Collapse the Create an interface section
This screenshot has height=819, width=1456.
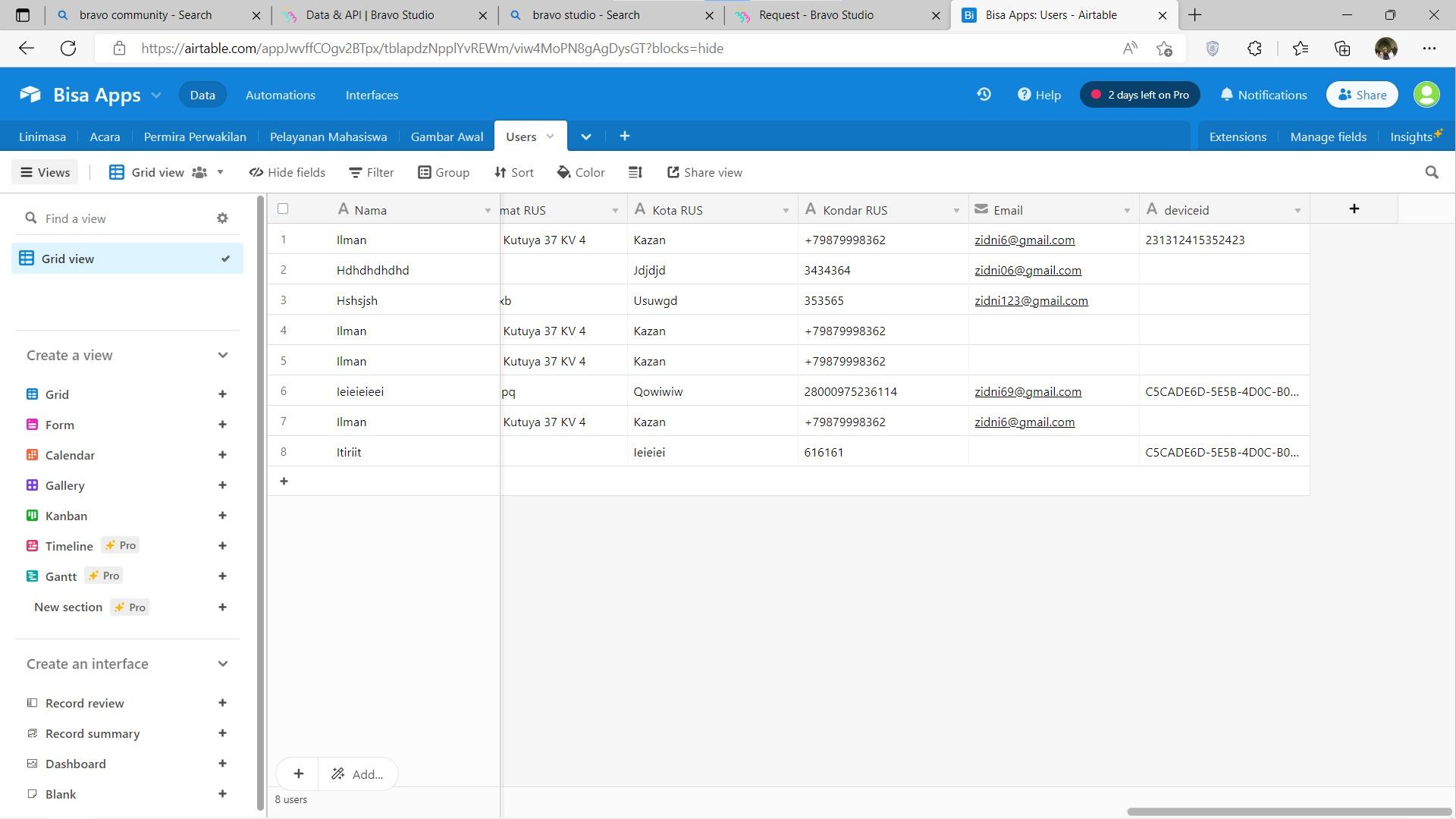pos(222,664)
